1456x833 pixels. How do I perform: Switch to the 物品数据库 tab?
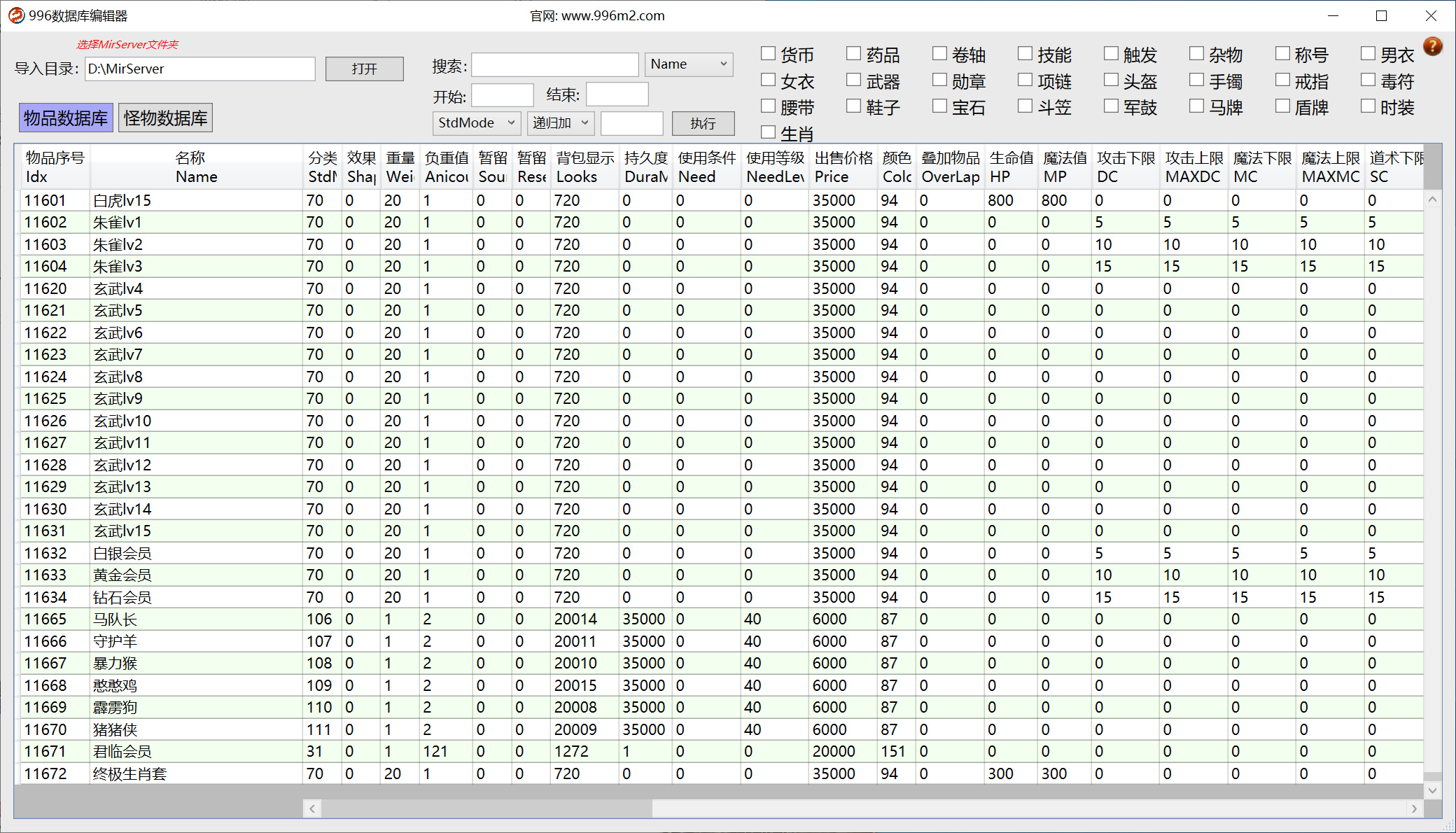click(66, 118)
